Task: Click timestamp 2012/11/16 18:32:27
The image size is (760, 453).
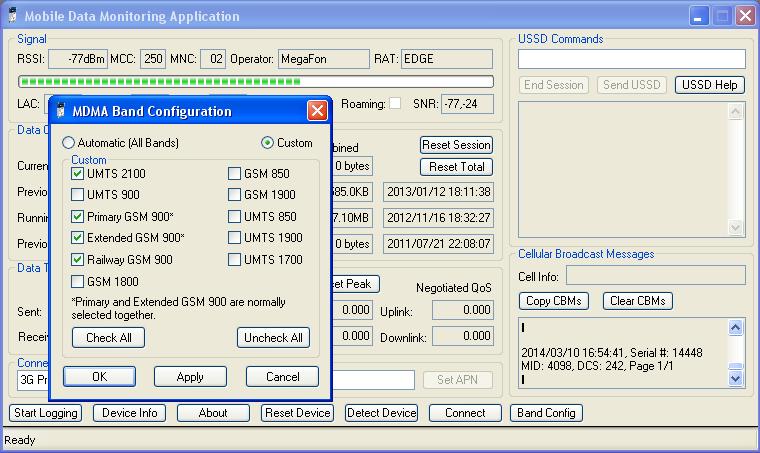Action: pyautogui.click(x=439, y=218)
